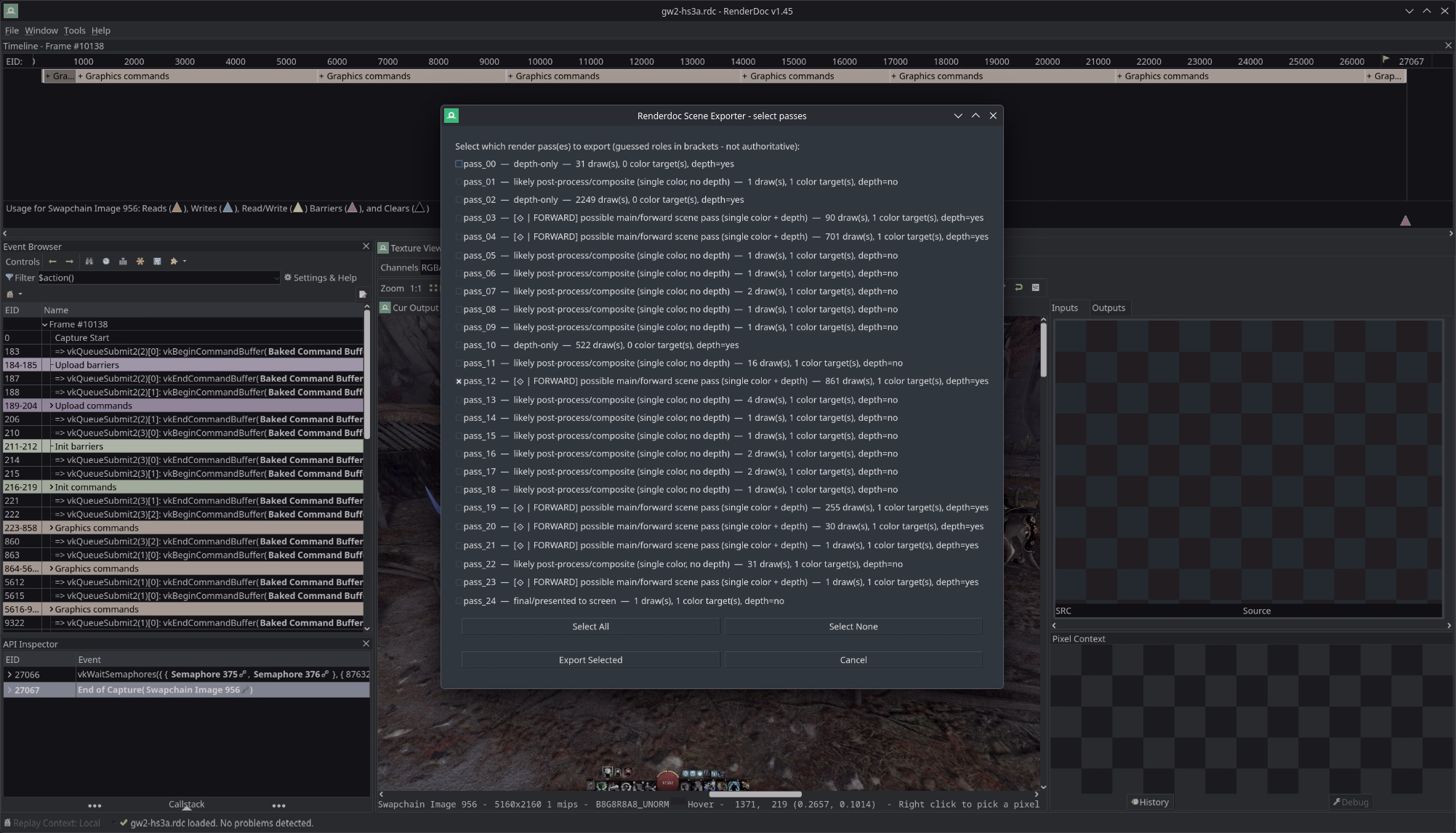Expand the Upload commands event group

coord(51,406)
